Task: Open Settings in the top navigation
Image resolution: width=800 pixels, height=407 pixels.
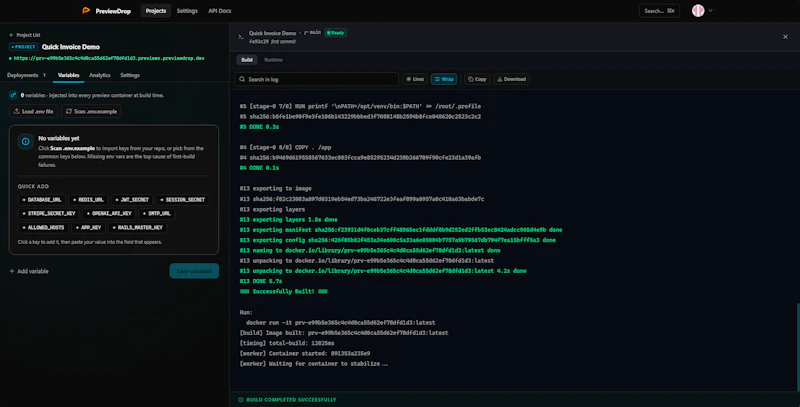Action: (x=187, y=11)
